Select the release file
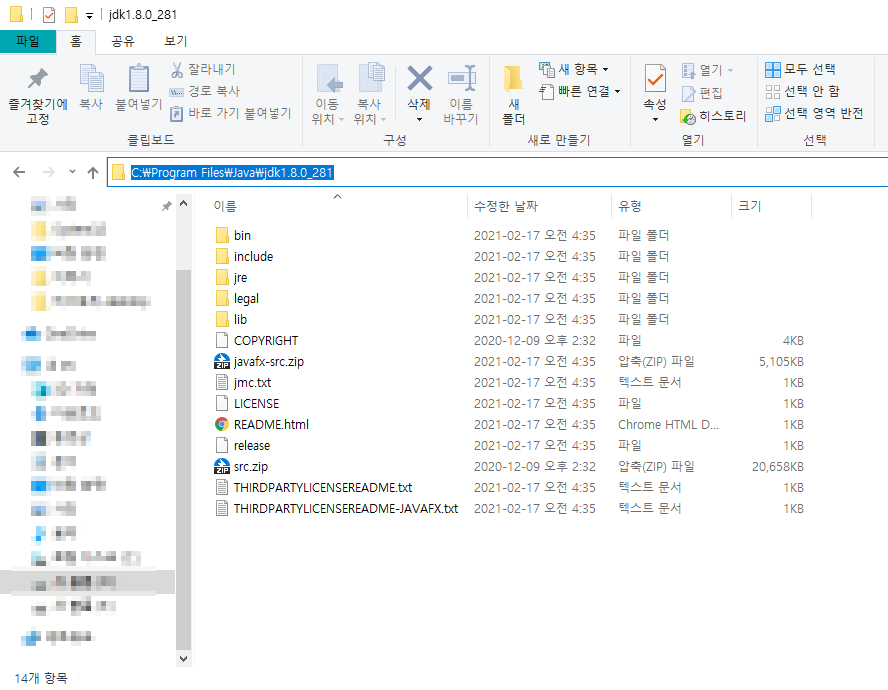888x690 pixels. pyautogui.click(x=251, y=445)
